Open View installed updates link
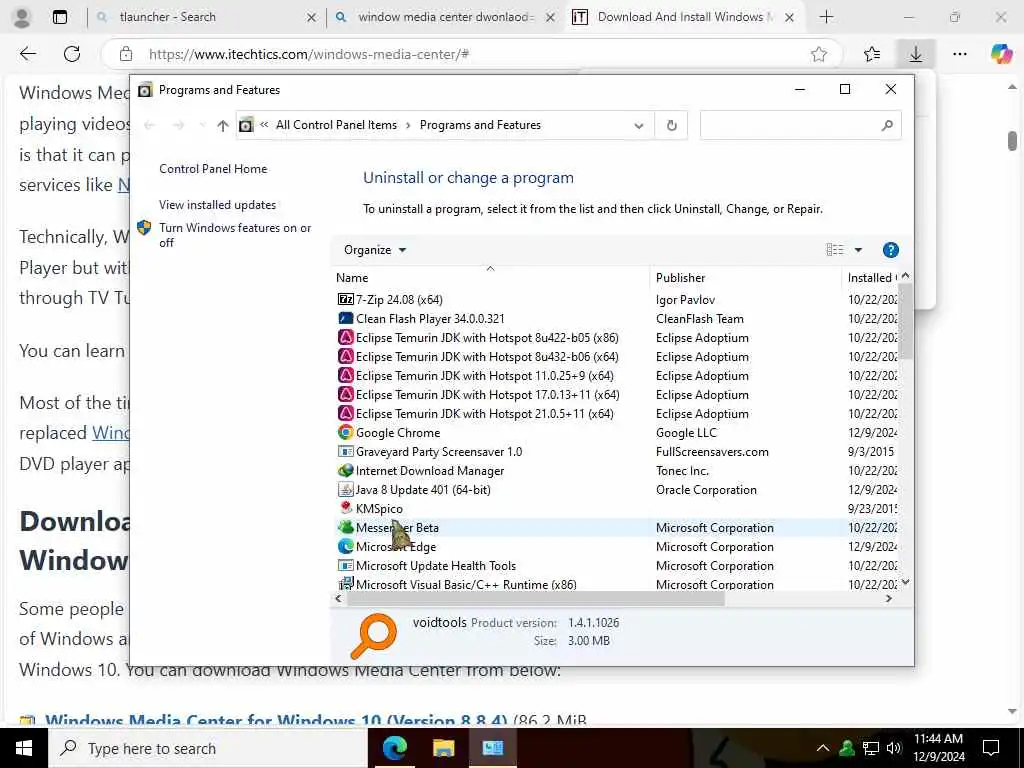The width and height of the screenshot is (1024, 768). pos(217,204)
